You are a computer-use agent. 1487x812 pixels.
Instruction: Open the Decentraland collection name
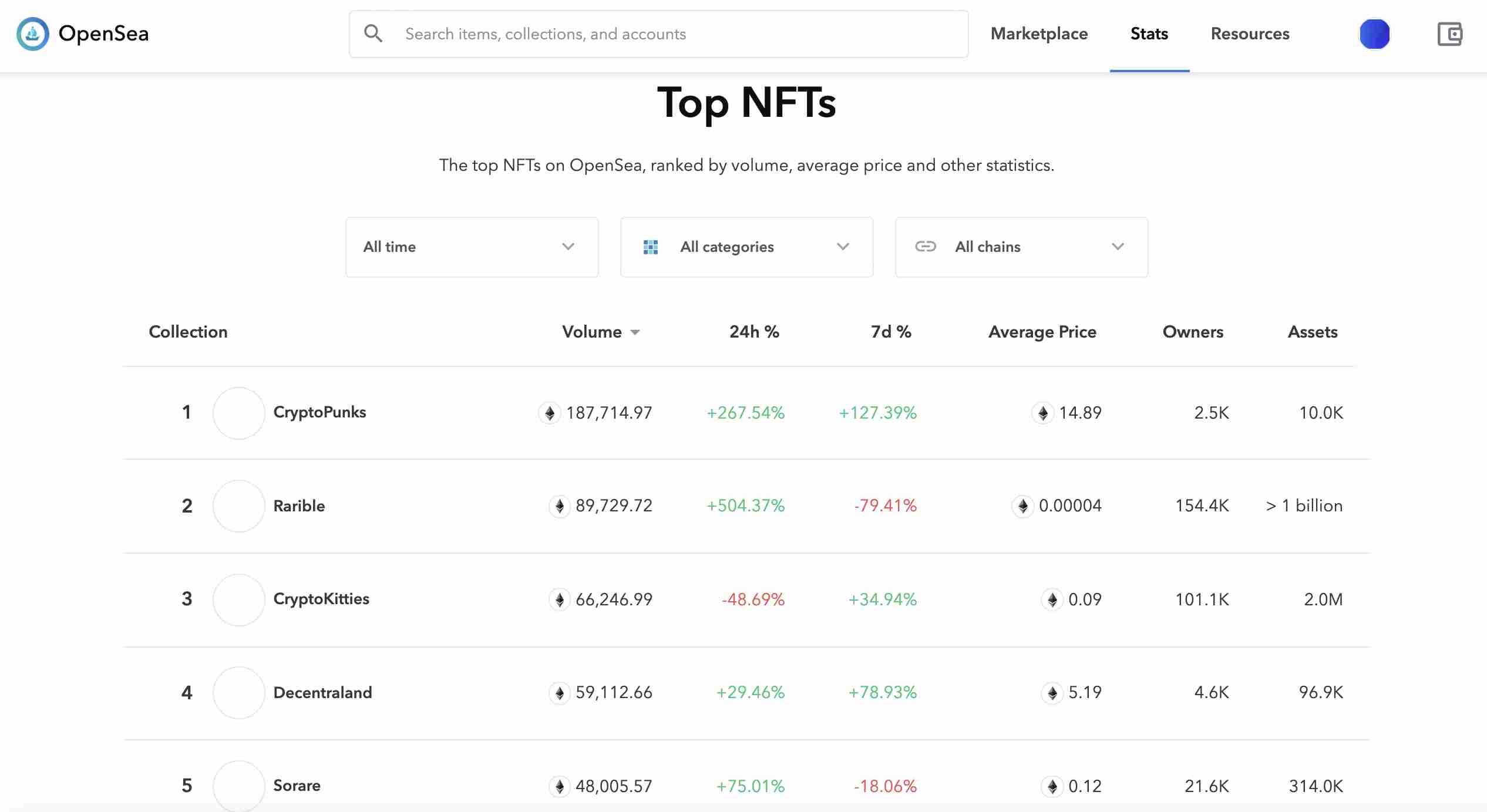pyautogui.click(x=322, y=692)
